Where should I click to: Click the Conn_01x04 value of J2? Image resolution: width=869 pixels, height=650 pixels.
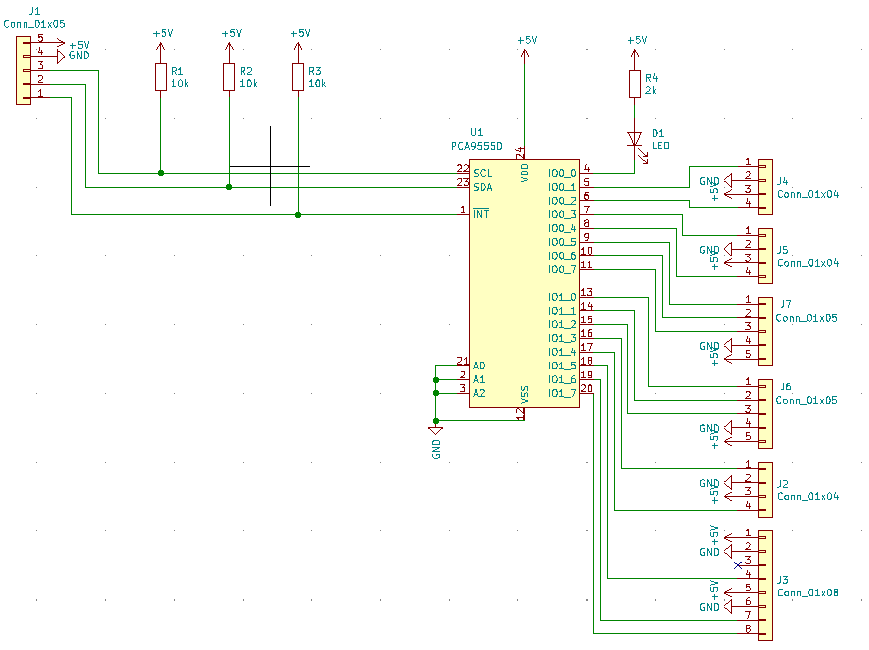point(807,497)
